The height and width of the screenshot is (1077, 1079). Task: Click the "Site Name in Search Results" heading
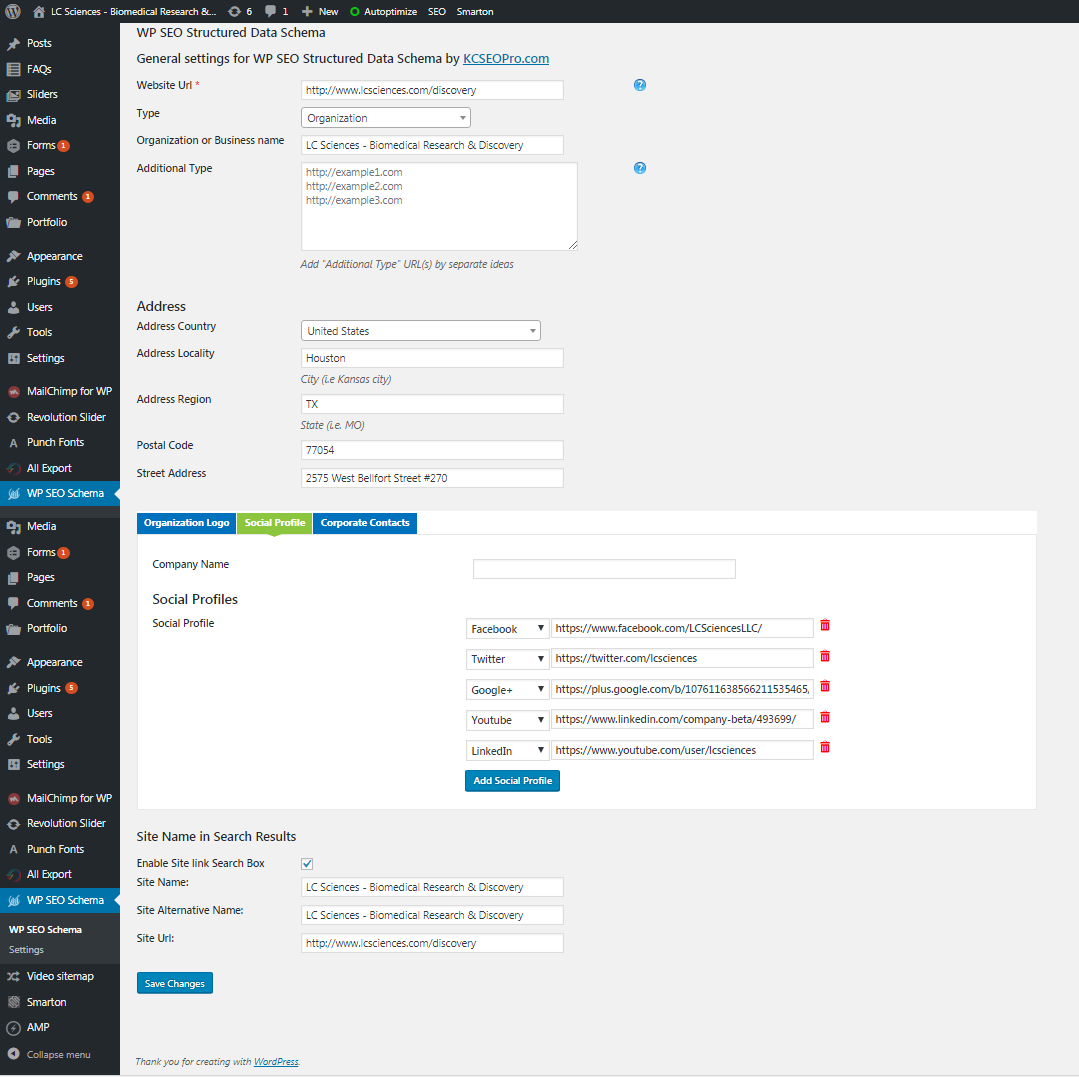click(216, 837)
